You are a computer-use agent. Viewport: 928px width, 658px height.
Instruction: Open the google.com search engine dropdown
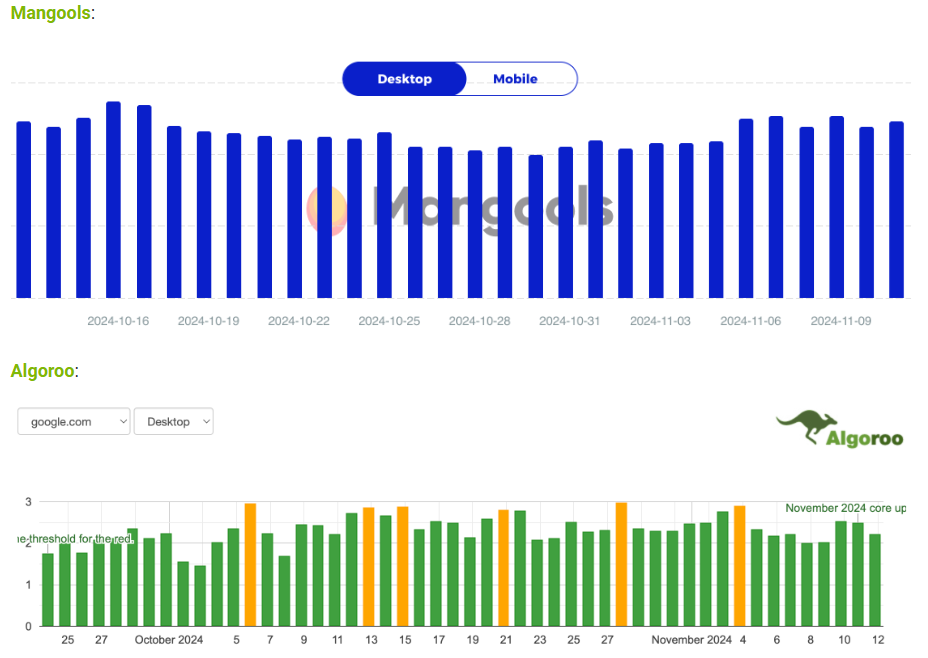pos(73,421)
